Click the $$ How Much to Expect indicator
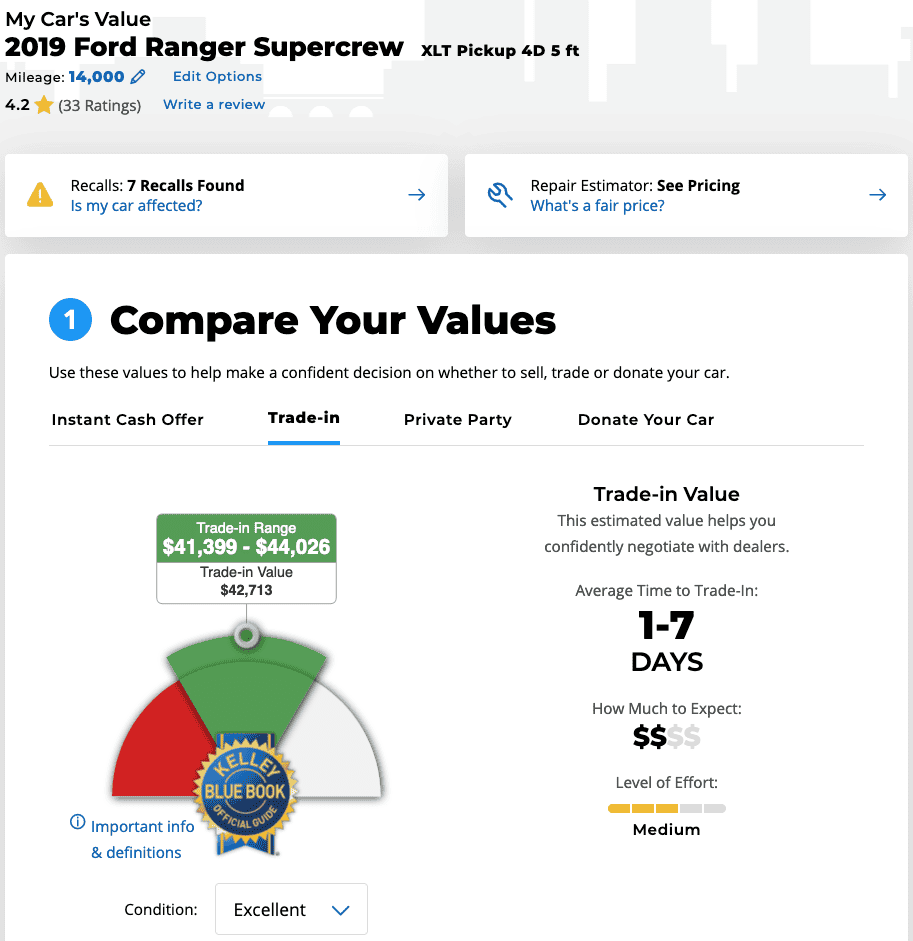913x941 pixels. point(666,736)
